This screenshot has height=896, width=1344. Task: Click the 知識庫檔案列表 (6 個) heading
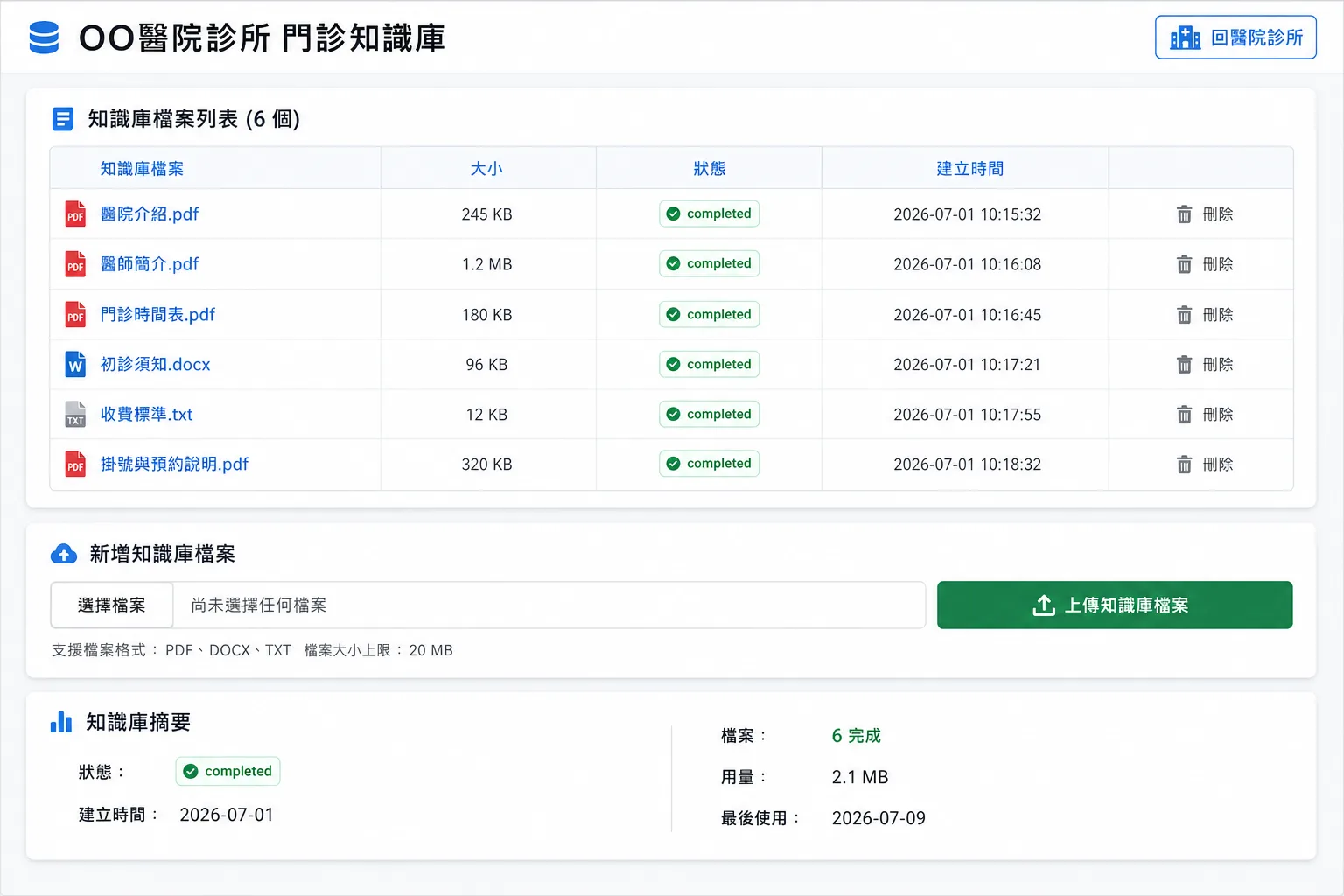(x=193, y=119)
